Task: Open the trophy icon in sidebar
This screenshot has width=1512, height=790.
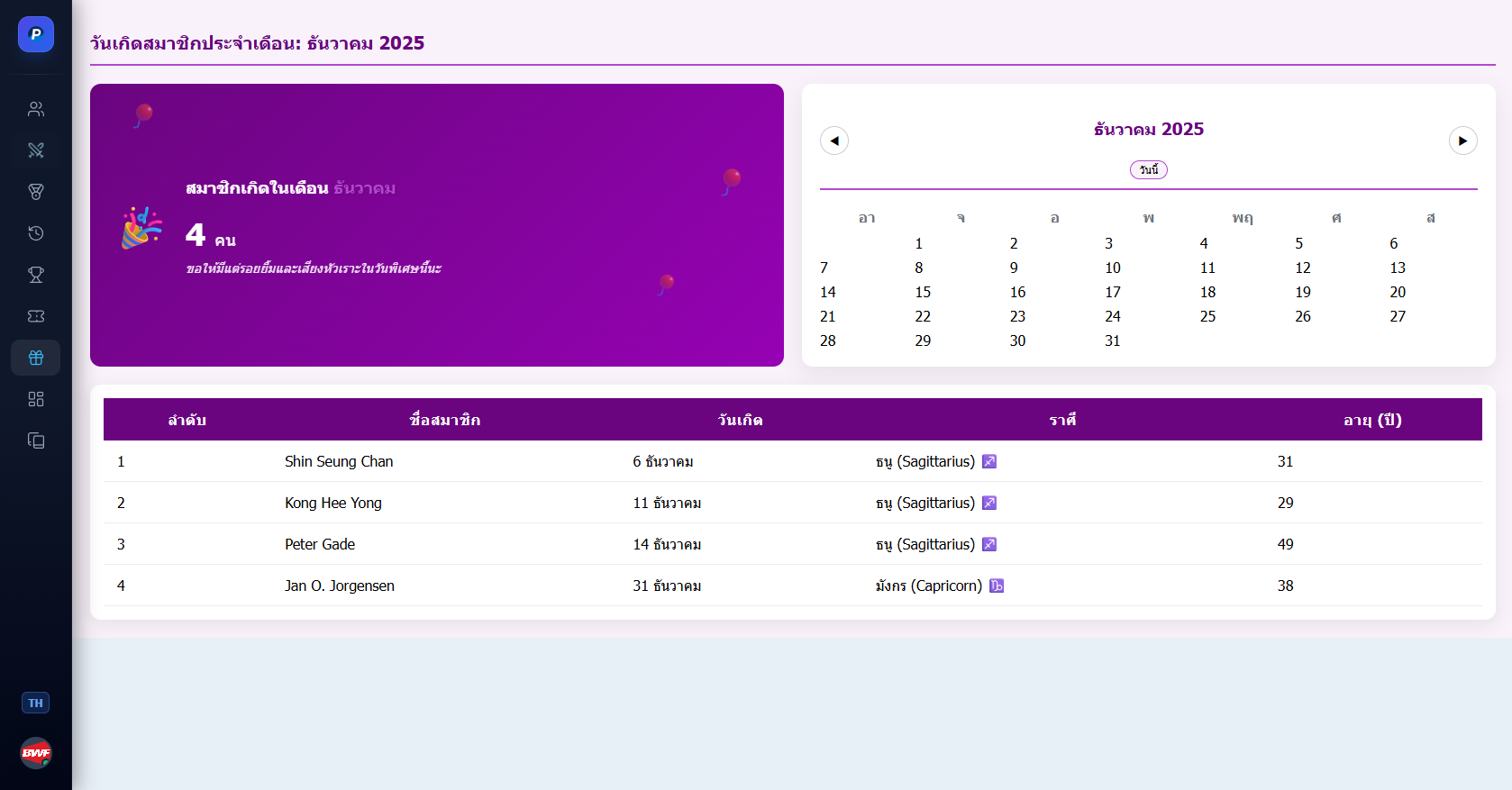Action: click(x=36, y=275)
